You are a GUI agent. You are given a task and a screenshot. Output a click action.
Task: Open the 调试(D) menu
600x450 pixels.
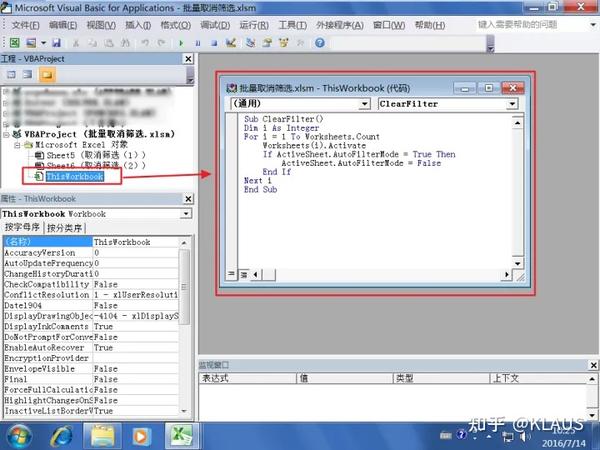[215, 25]
